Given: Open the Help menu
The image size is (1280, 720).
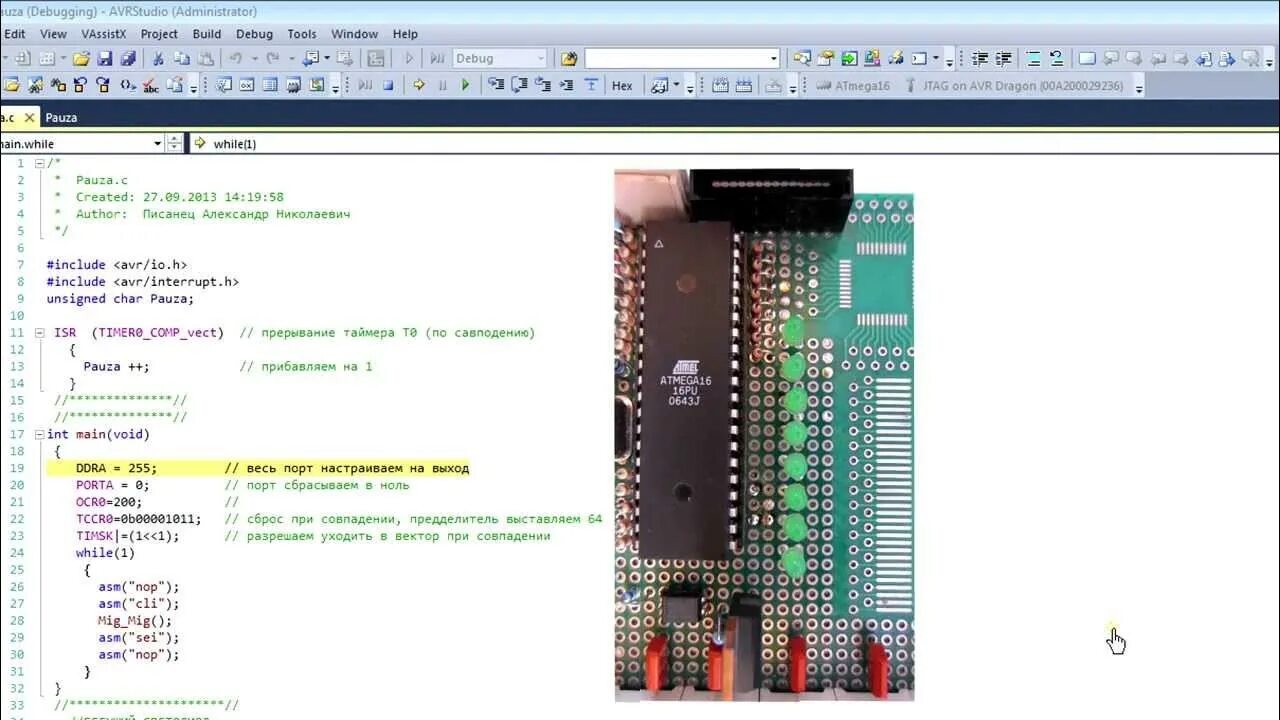Looking at the screenshot, I should pos(405,33).
